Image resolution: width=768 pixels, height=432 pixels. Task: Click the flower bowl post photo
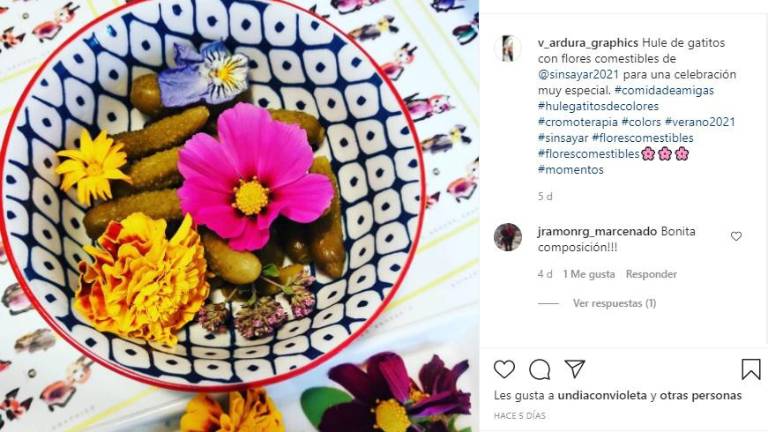(240, 216)
